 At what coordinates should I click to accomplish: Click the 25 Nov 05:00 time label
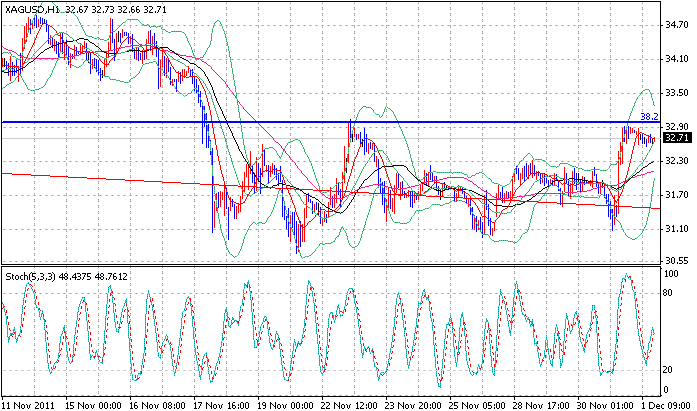click(477, 406)
